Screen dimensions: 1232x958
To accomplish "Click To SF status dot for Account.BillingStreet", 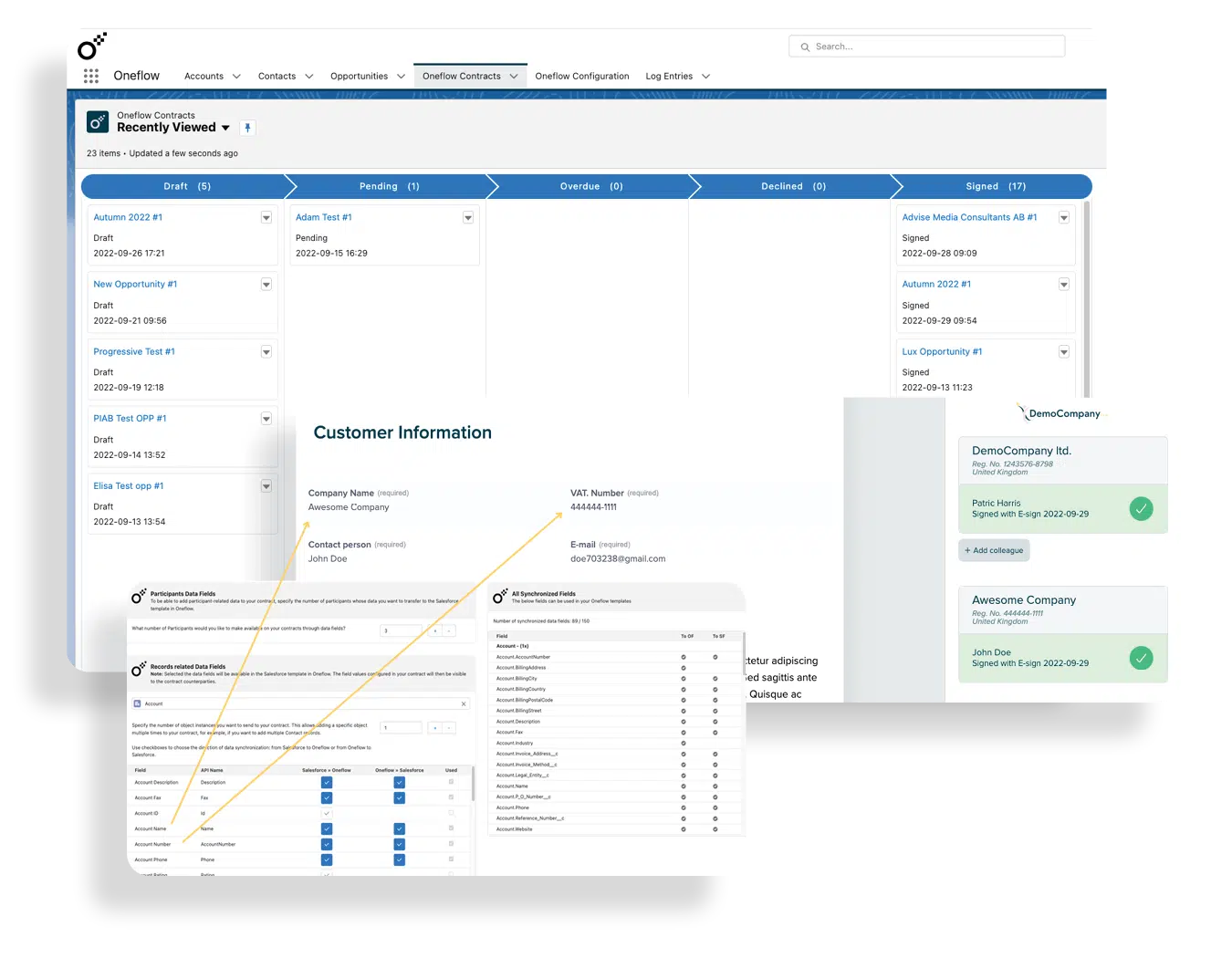I will point(715,711).
